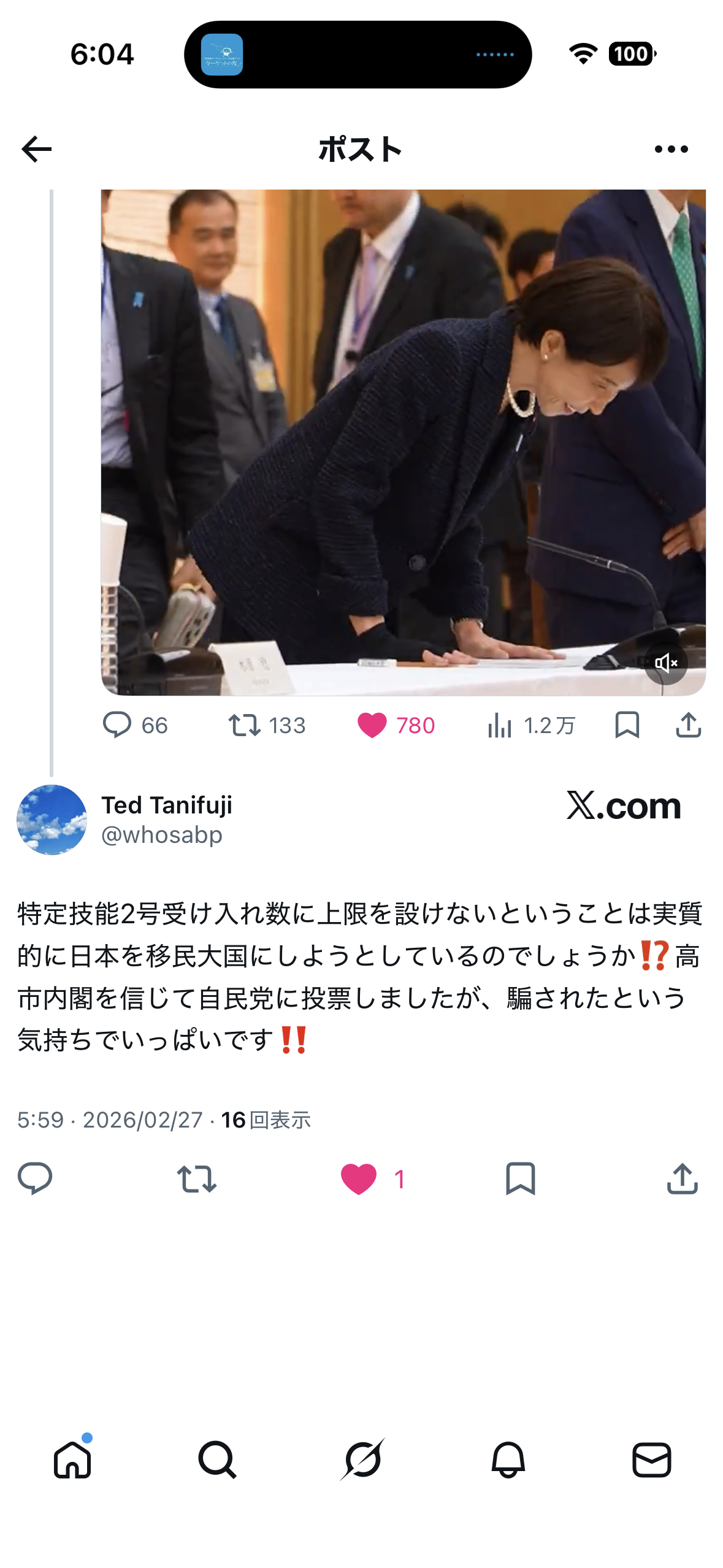This screenshot has width=723, height=1568.
Task: Open the @whosabp handle link
Action: (x=162, y=835)
